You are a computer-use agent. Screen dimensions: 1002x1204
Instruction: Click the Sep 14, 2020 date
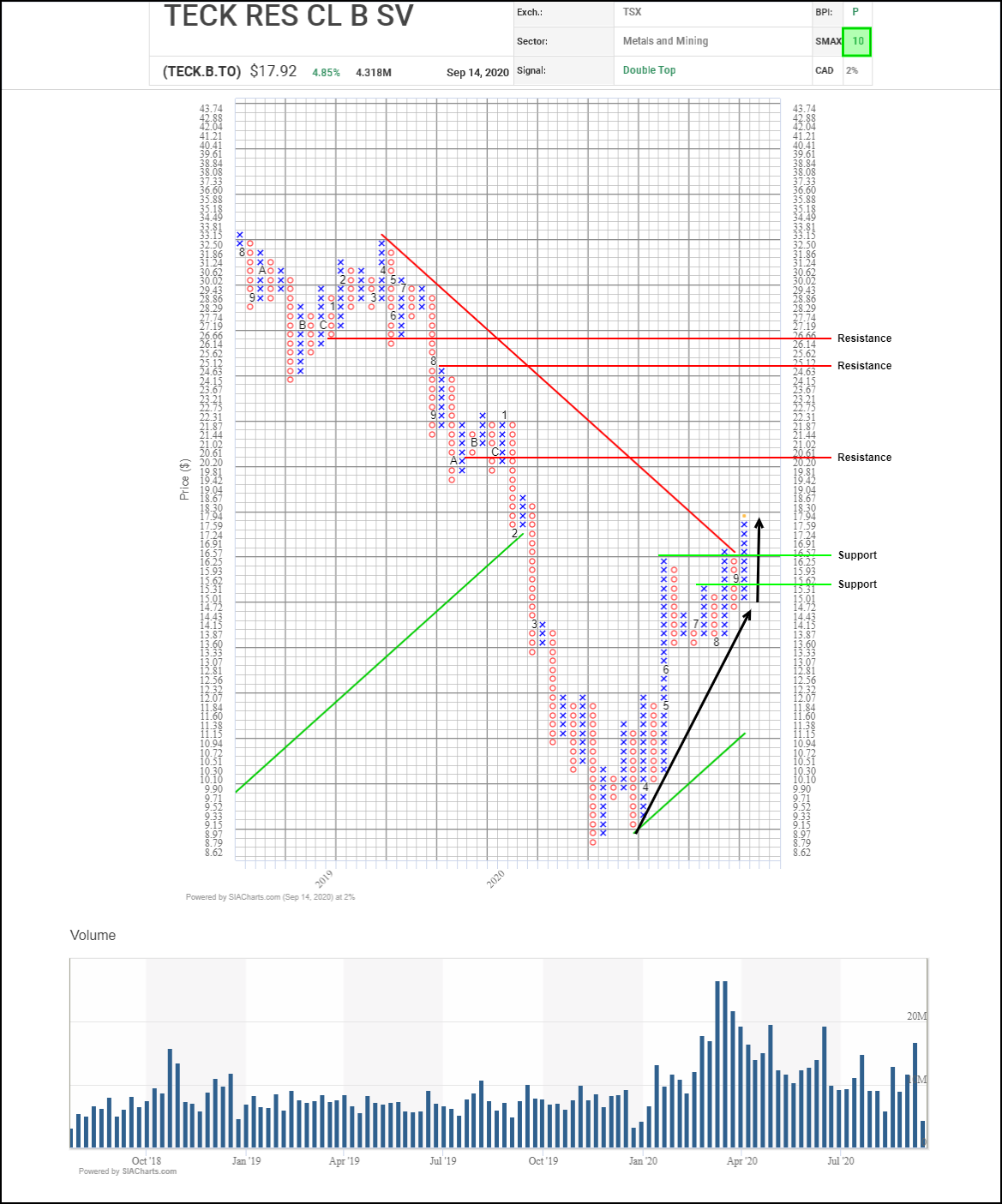(477, 73)
